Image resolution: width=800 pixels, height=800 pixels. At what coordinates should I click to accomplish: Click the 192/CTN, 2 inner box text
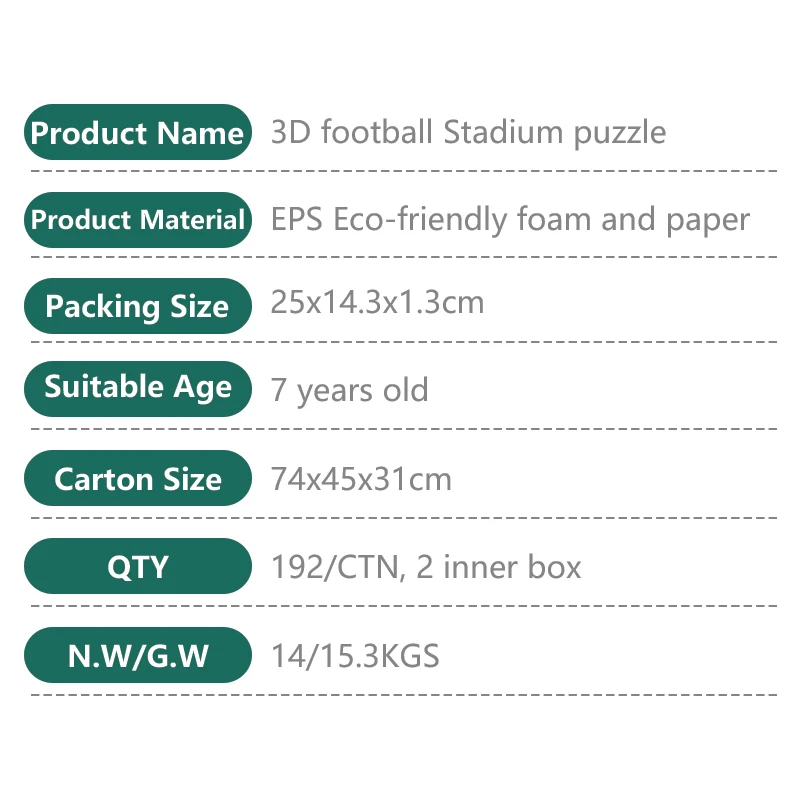[x=426, y=567]
